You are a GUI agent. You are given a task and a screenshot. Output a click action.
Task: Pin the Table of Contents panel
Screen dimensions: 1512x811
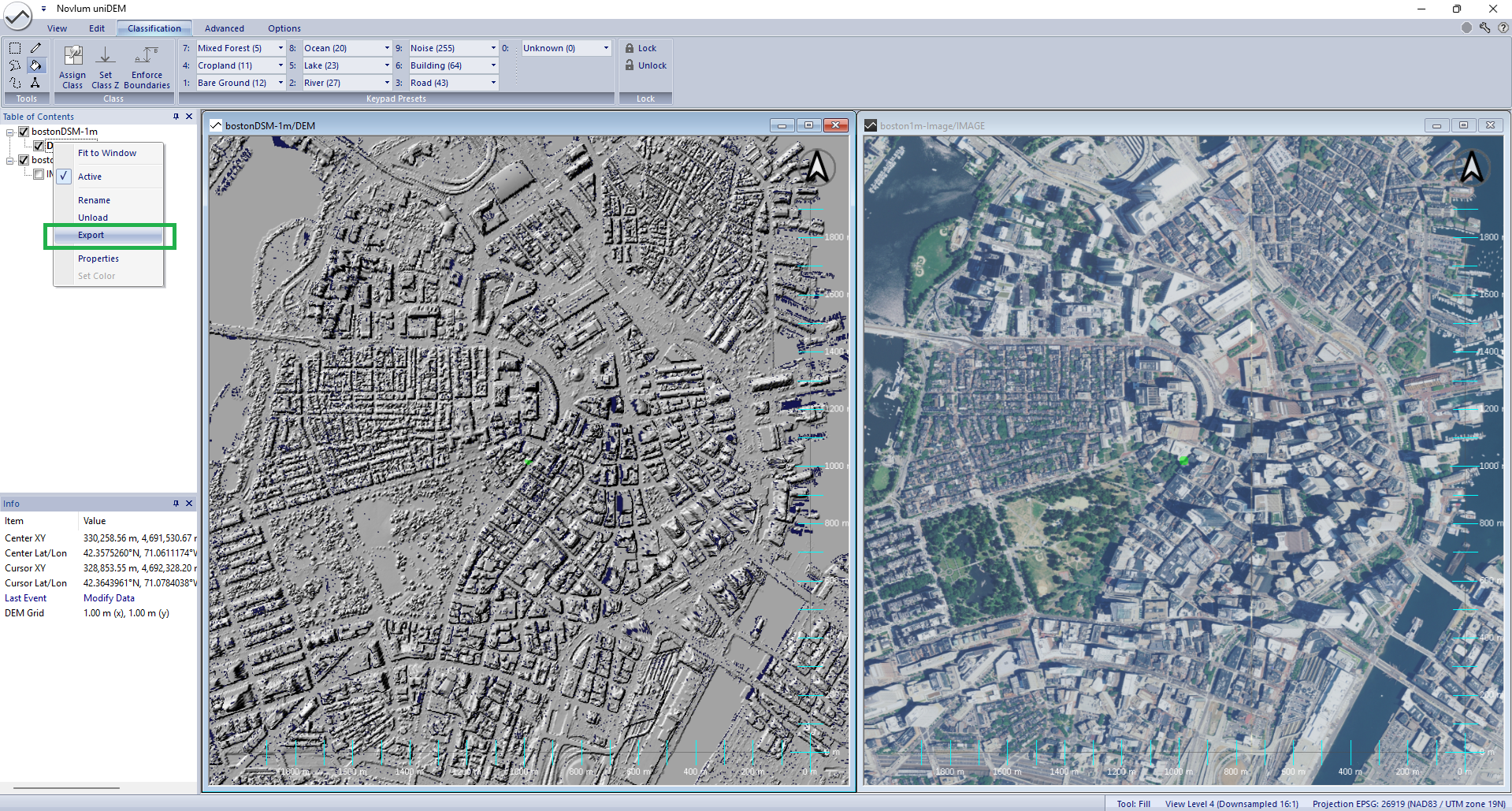point(176,117)
